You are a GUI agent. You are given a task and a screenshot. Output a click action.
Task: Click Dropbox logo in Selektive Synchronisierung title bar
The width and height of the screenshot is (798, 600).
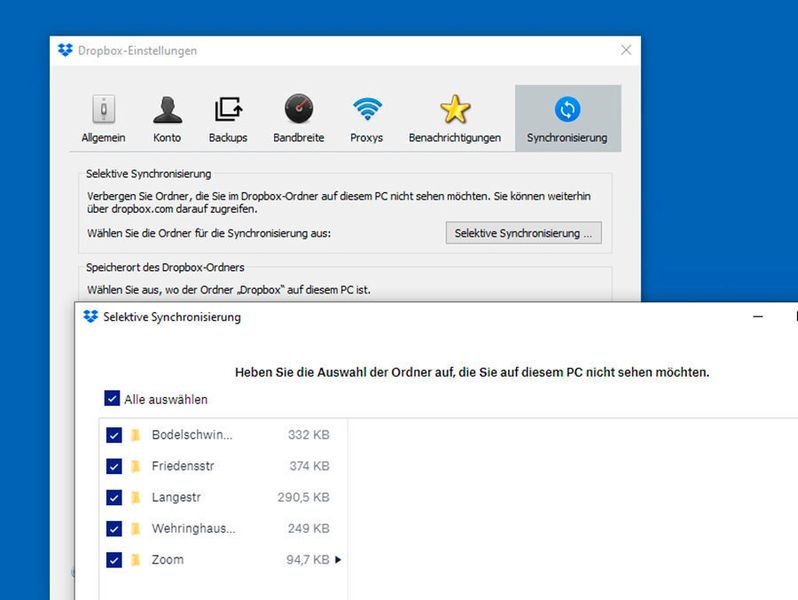[x=91, y=316]
